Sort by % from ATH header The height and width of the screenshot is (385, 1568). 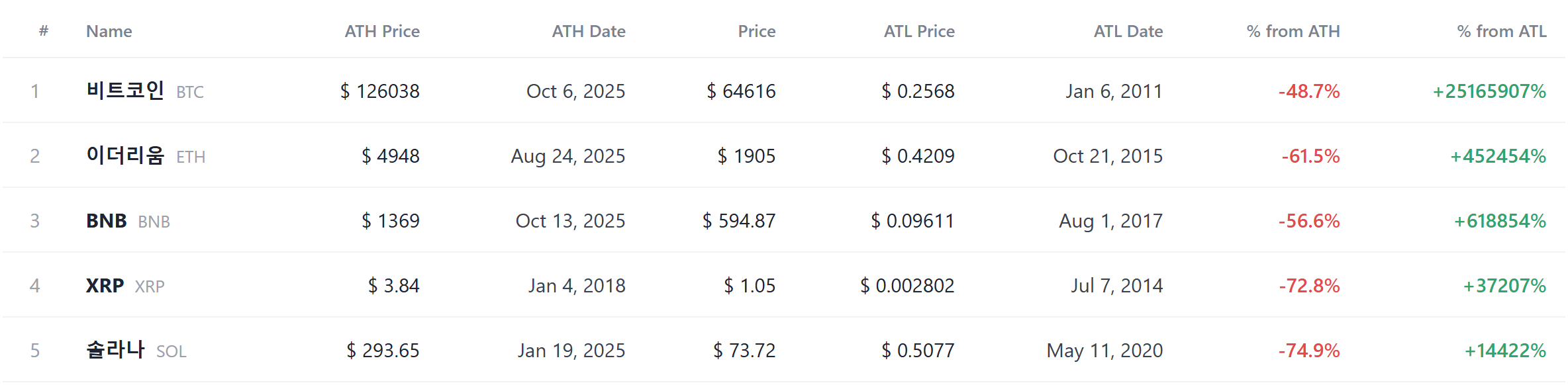pyautogui.click(x=1293, y=31)
